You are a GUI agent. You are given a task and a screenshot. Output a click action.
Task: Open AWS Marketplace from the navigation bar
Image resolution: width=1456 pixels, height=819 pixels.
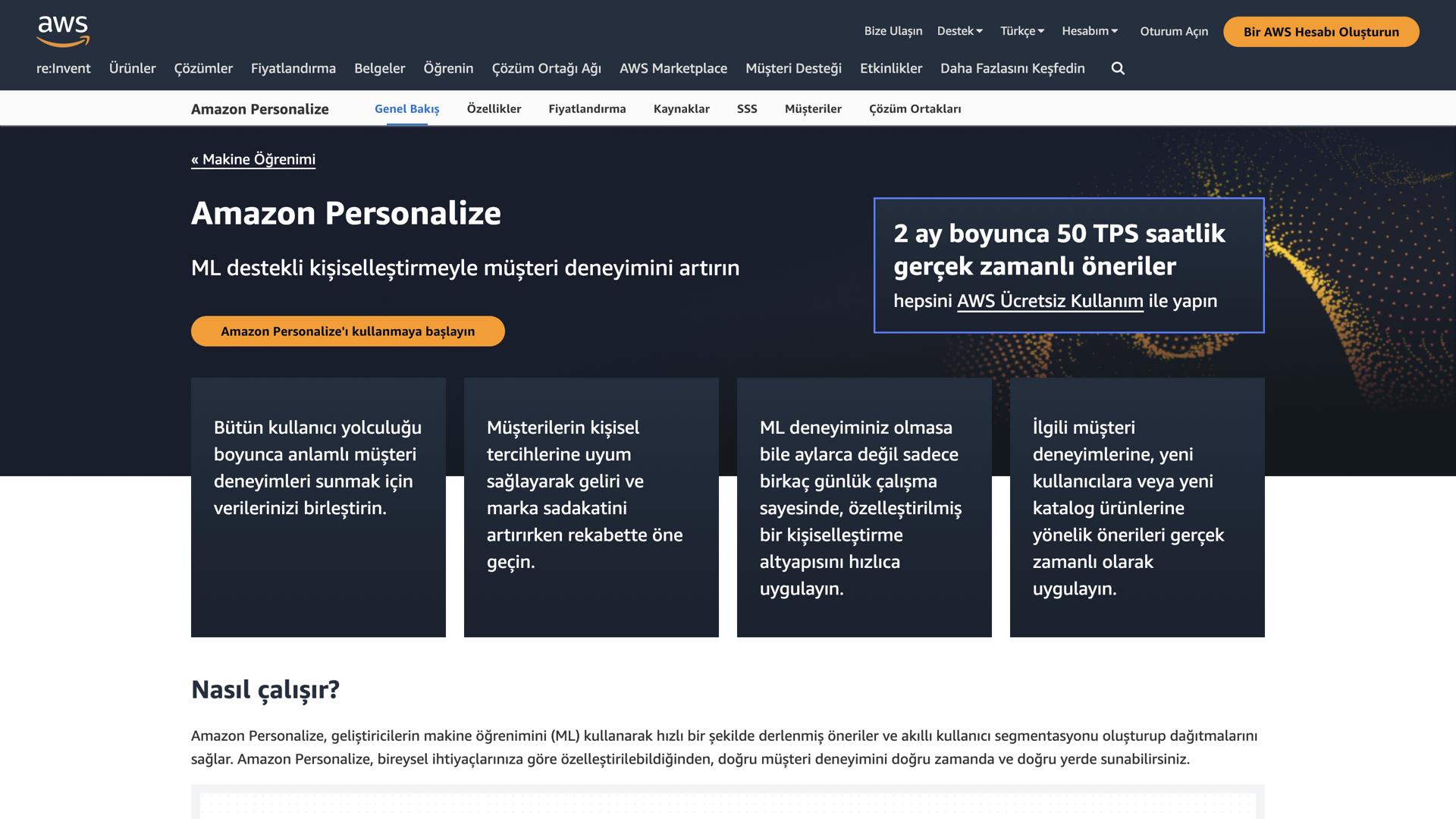click(673, 68)
